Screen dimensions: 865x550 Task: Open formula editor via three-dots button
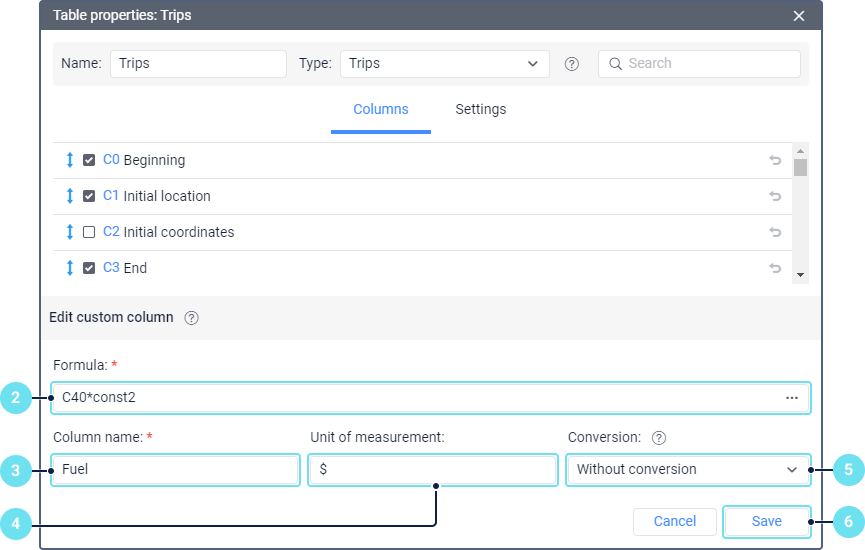(x=792, y=398)
